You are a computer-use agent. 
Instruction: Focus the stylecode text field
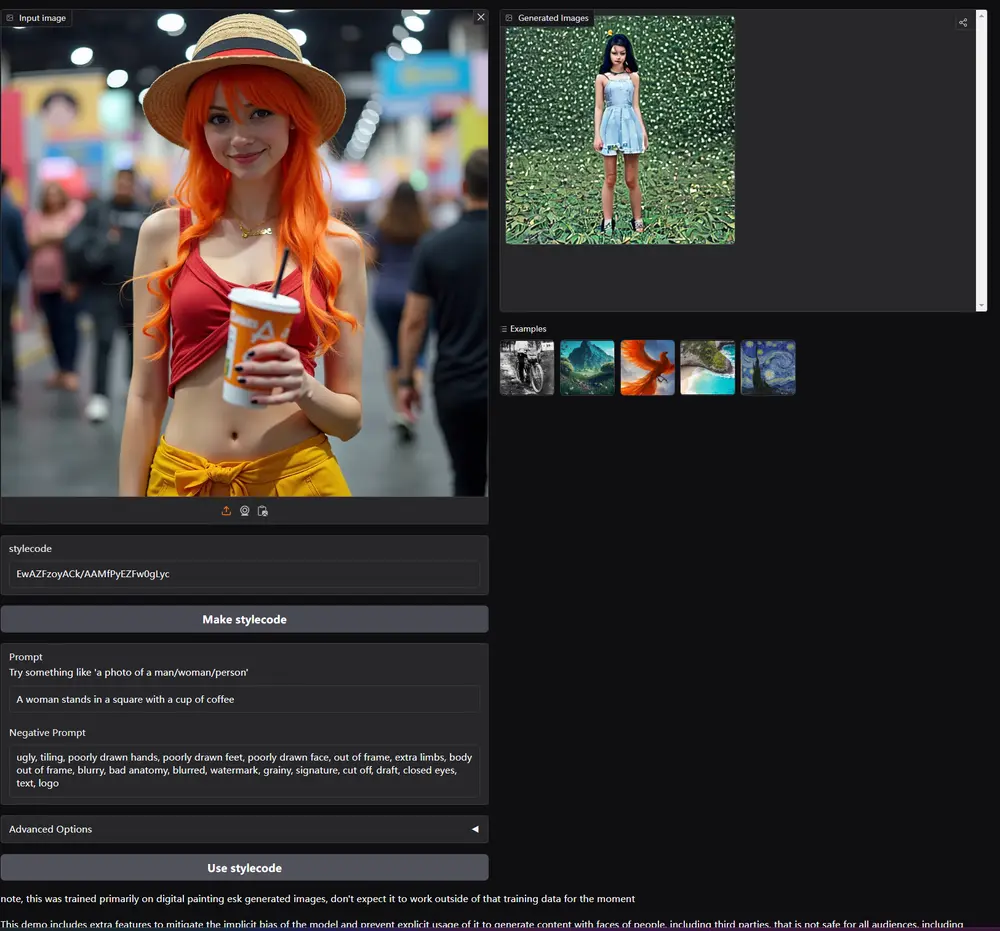(244, 574)
